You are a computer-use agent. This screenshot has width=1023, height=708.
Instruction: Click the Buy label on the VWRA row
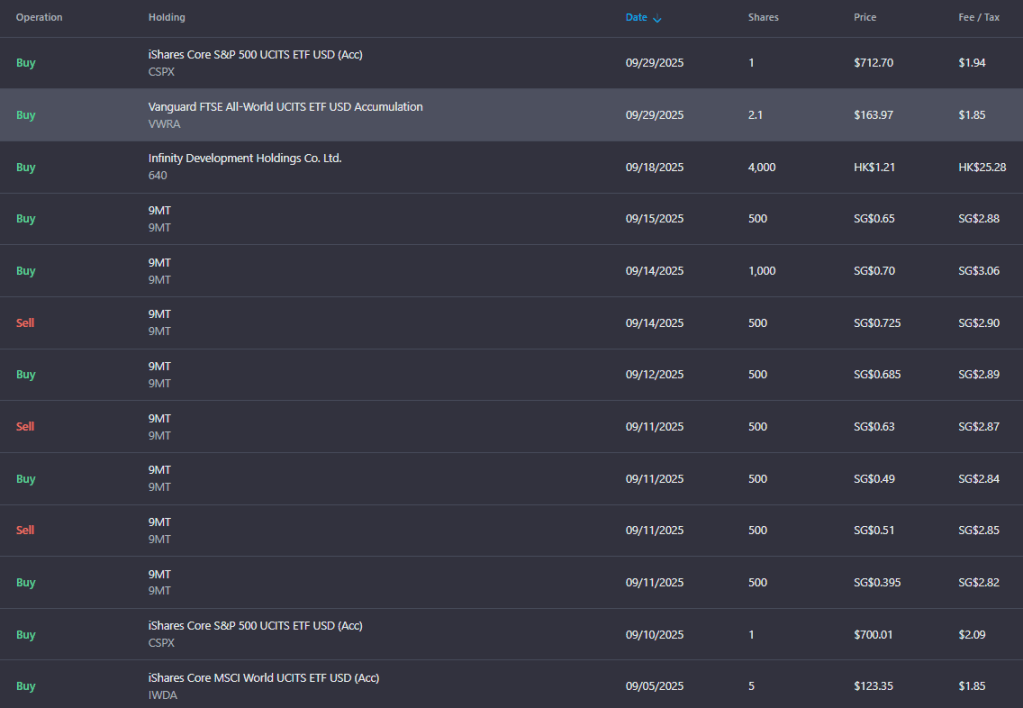(25, 115)
